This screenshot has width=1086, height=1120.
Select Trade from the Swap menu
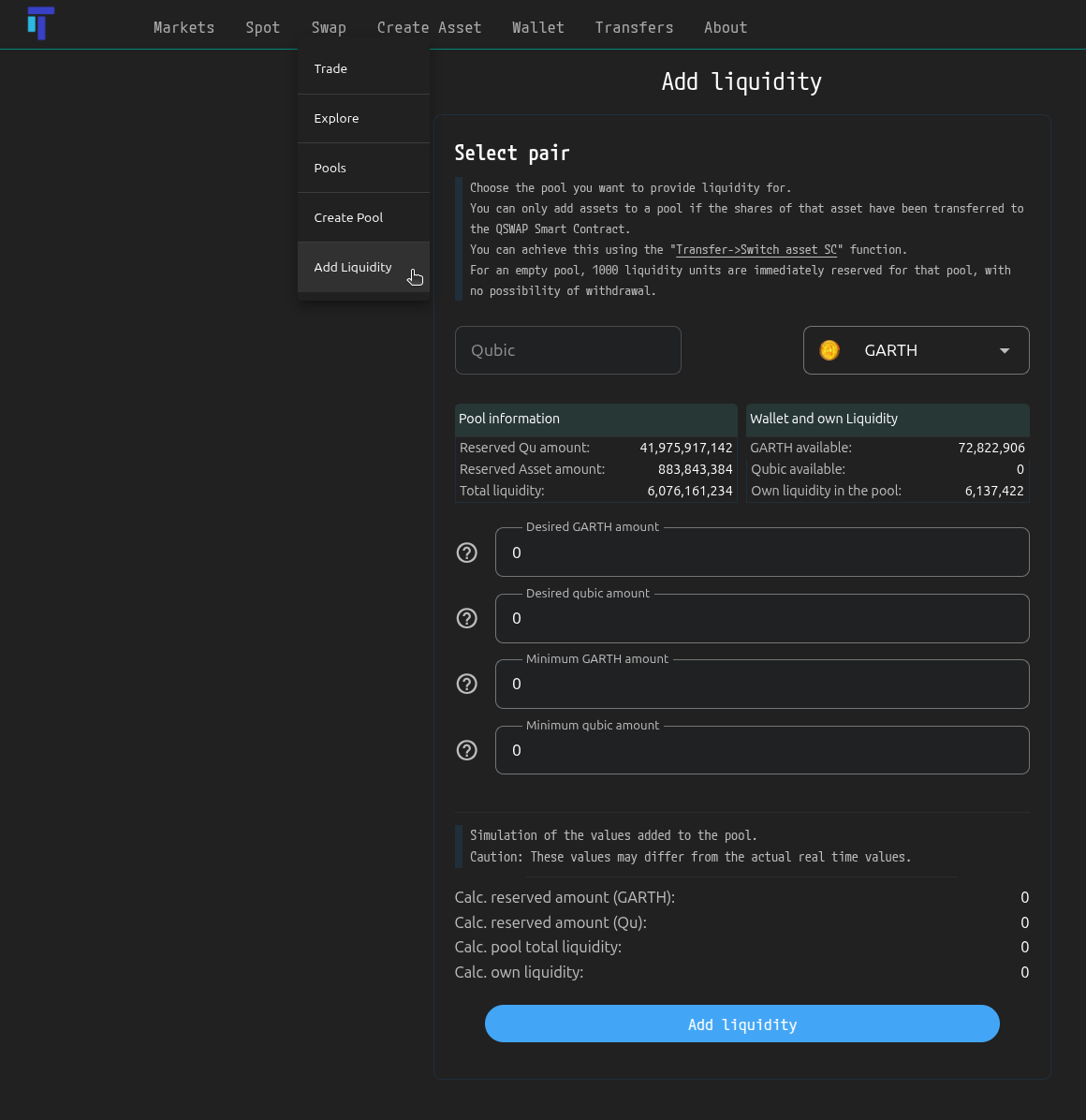pos(330,68)
